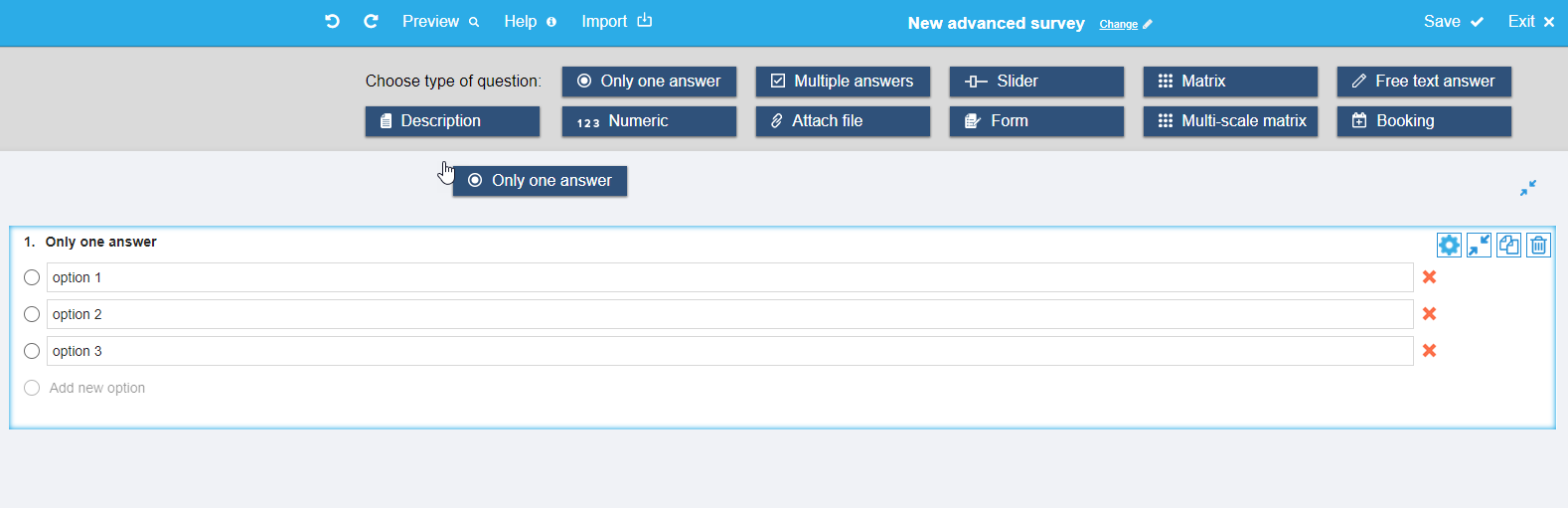Click Add new option field

pos(97,388)
